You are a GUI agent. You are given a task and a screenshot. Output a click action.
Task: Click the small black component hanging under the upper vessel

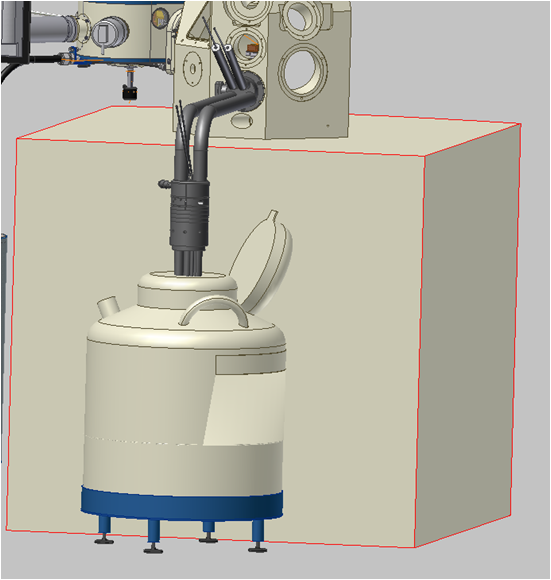(130, 92)
